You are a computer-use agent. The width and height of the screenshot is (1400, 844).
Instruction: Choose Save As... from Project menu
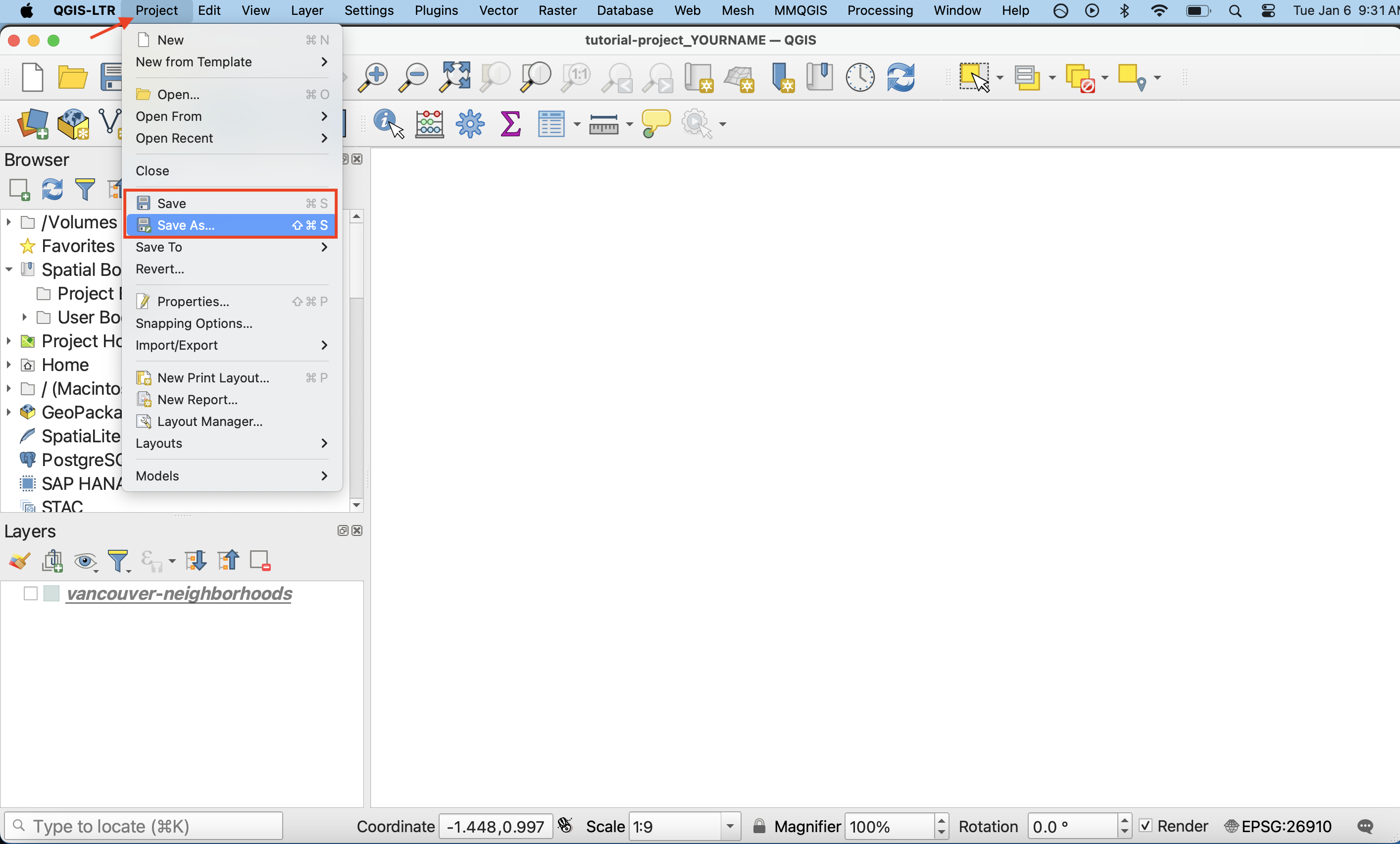(186, 225)
